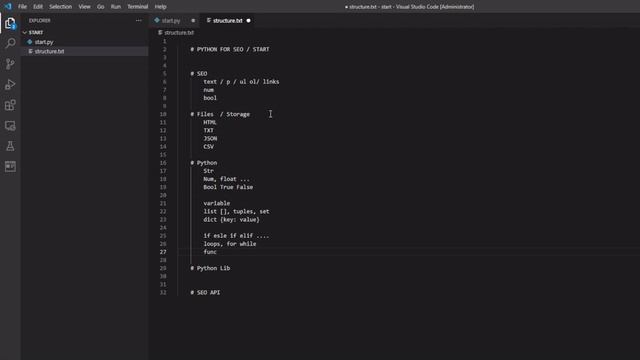The image size is (640, 360).
Task: Click line number 10 in the gutter
Action: click(163, 114)
